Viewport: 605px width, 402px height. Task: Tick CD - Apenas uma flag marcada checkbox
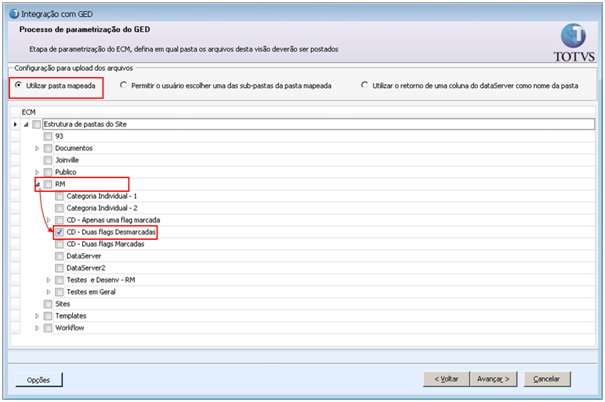(x=59, y=220)
